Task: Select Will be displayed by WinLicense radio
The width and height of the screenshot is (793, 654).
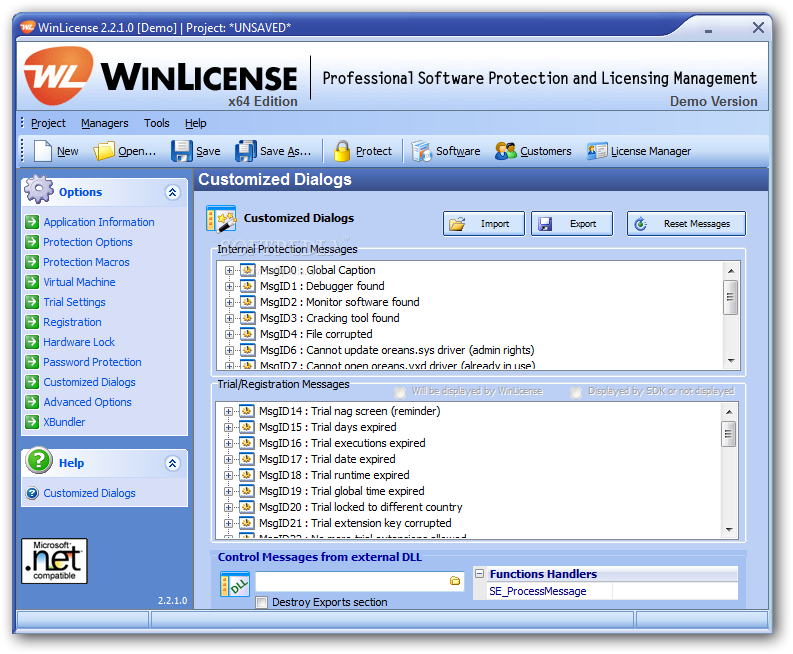Action: [400, 392]
